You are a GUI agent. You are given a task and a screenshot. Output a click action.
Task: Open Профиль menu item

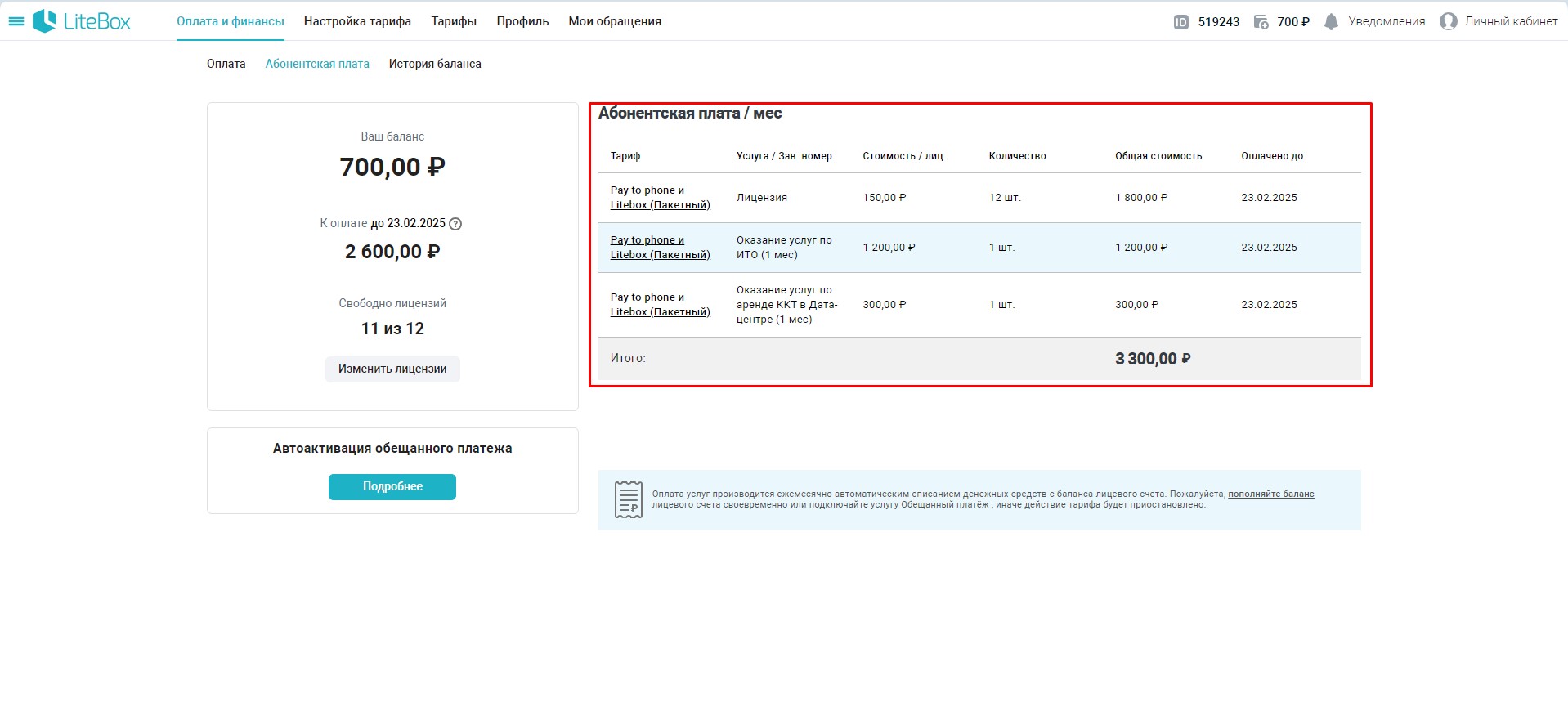coord(522,21)
